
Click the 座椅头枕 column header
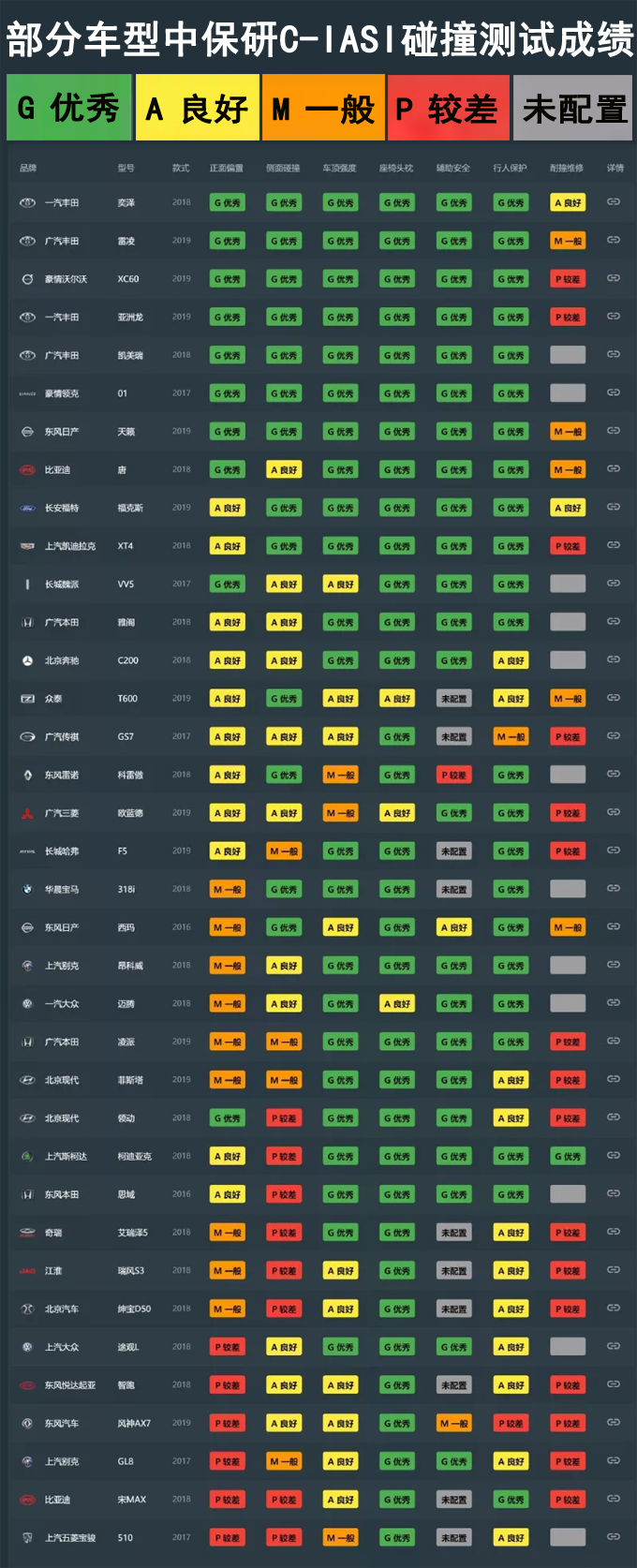click(395, 169)
